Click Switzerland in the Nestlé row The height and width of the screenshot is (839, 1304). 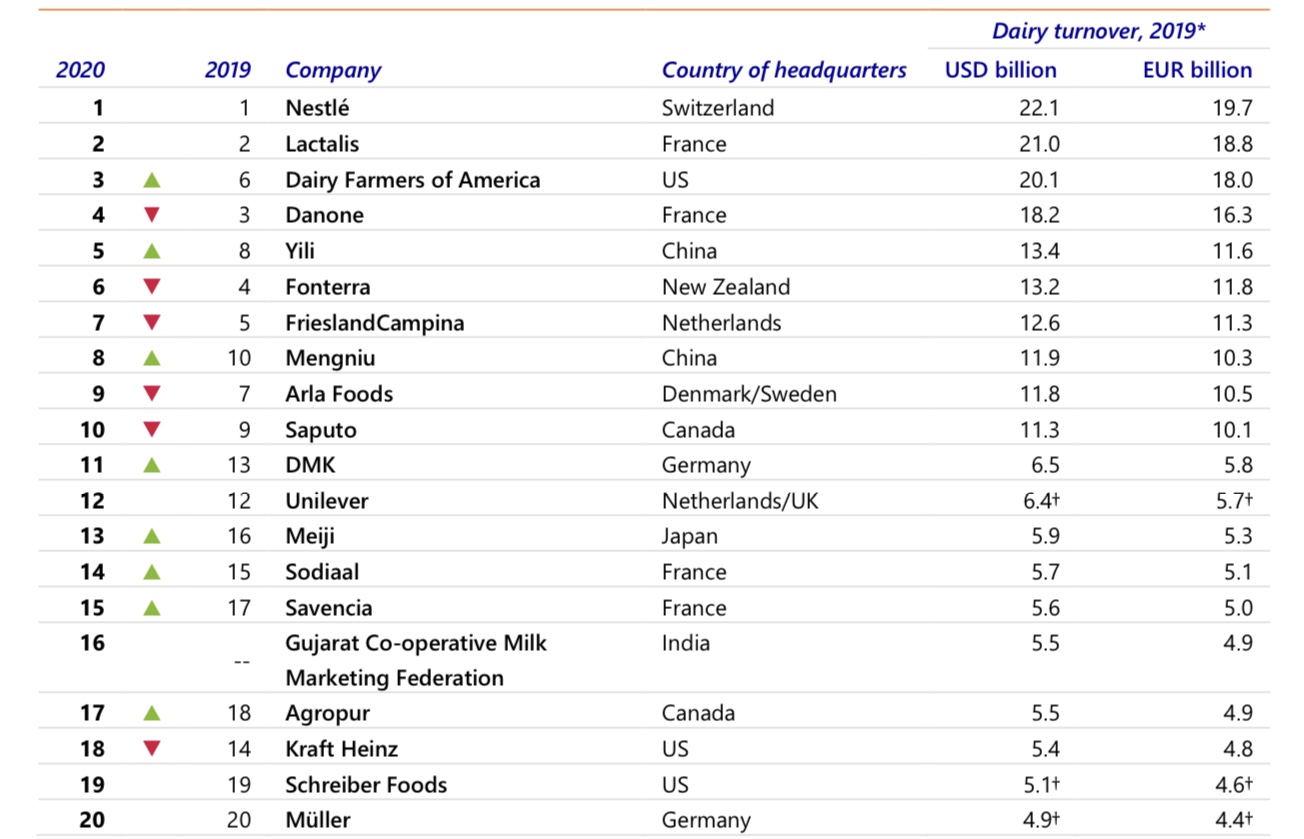(717, 108)
